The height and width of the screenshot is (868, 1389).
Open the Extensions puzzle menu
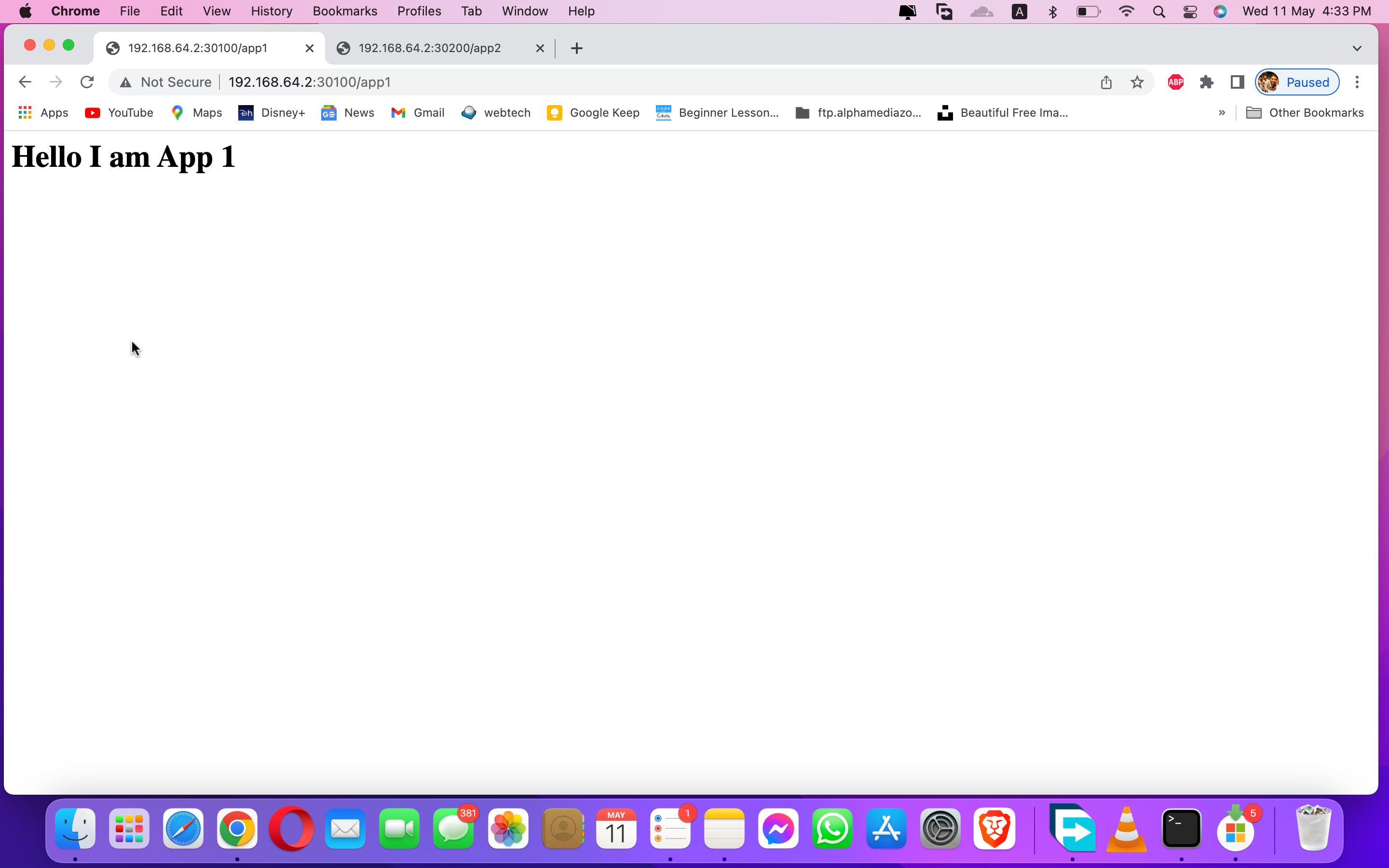pos(1207,82)
